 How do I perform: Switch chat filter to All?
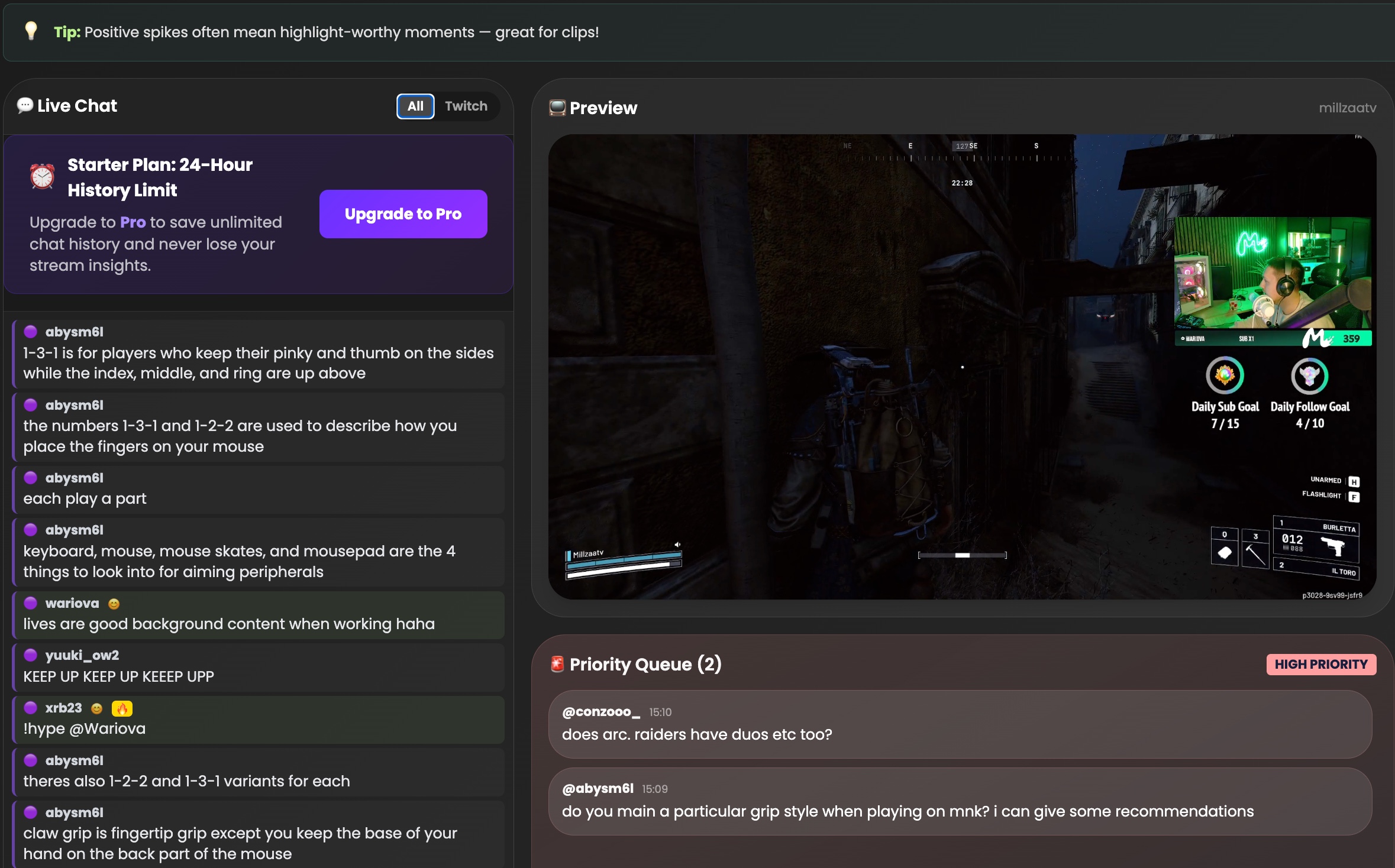pyautogui.click(x=415, y=106)
